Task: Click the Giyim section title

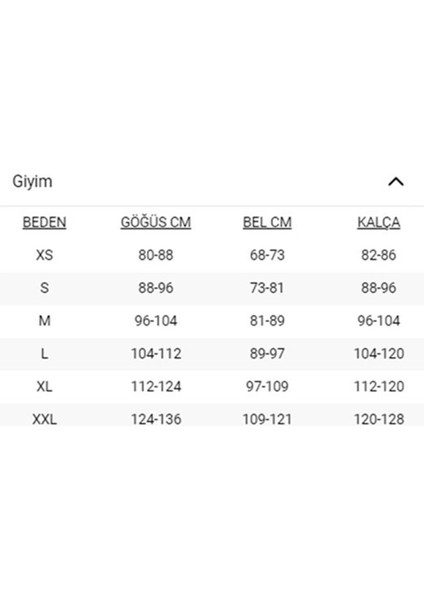Action: point(33,181)
